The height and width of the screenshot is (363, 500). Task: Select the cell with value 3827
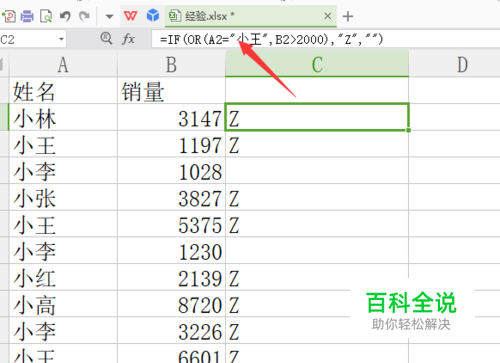[x=171, y=197]
